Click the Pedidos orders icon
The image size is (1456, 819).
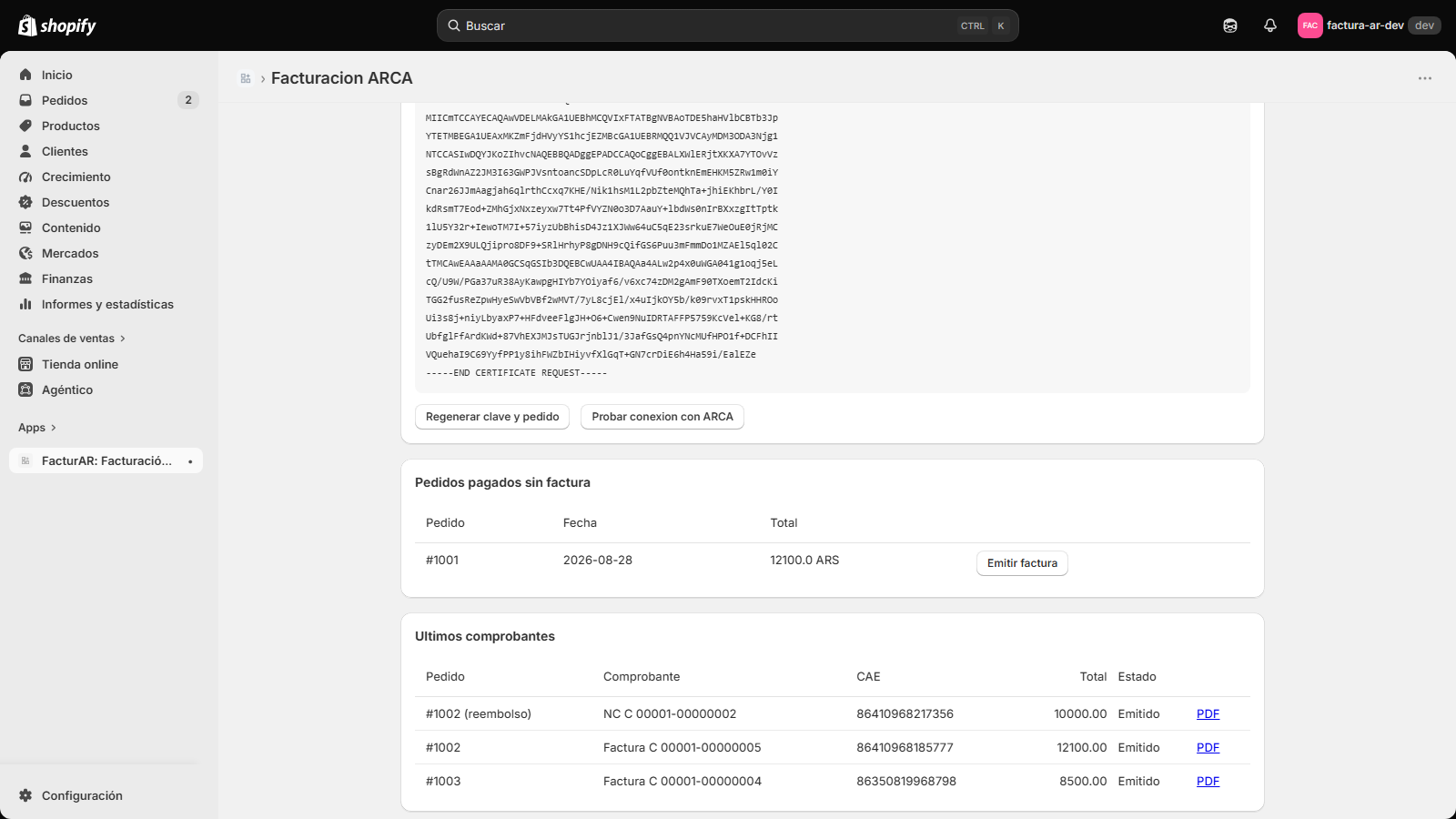[x=25, y=100]
